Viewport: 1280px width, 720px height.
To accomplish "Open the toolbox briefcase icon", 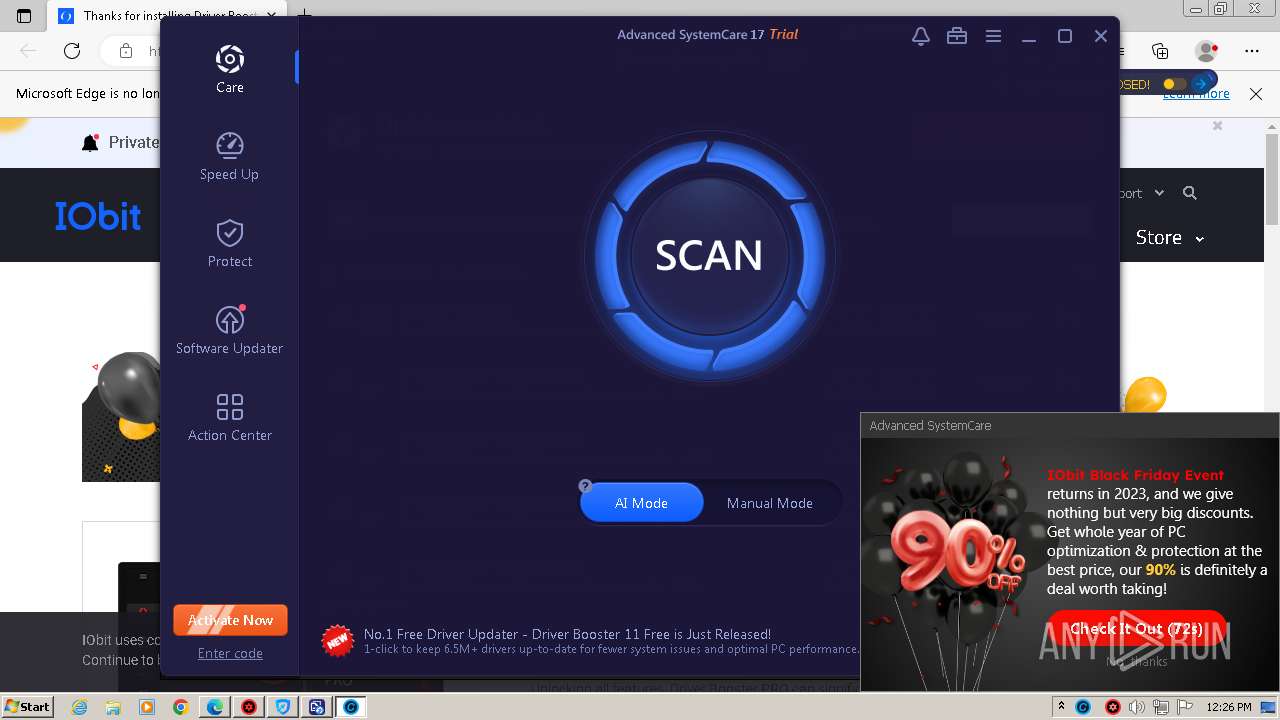I will pos(957,36).
